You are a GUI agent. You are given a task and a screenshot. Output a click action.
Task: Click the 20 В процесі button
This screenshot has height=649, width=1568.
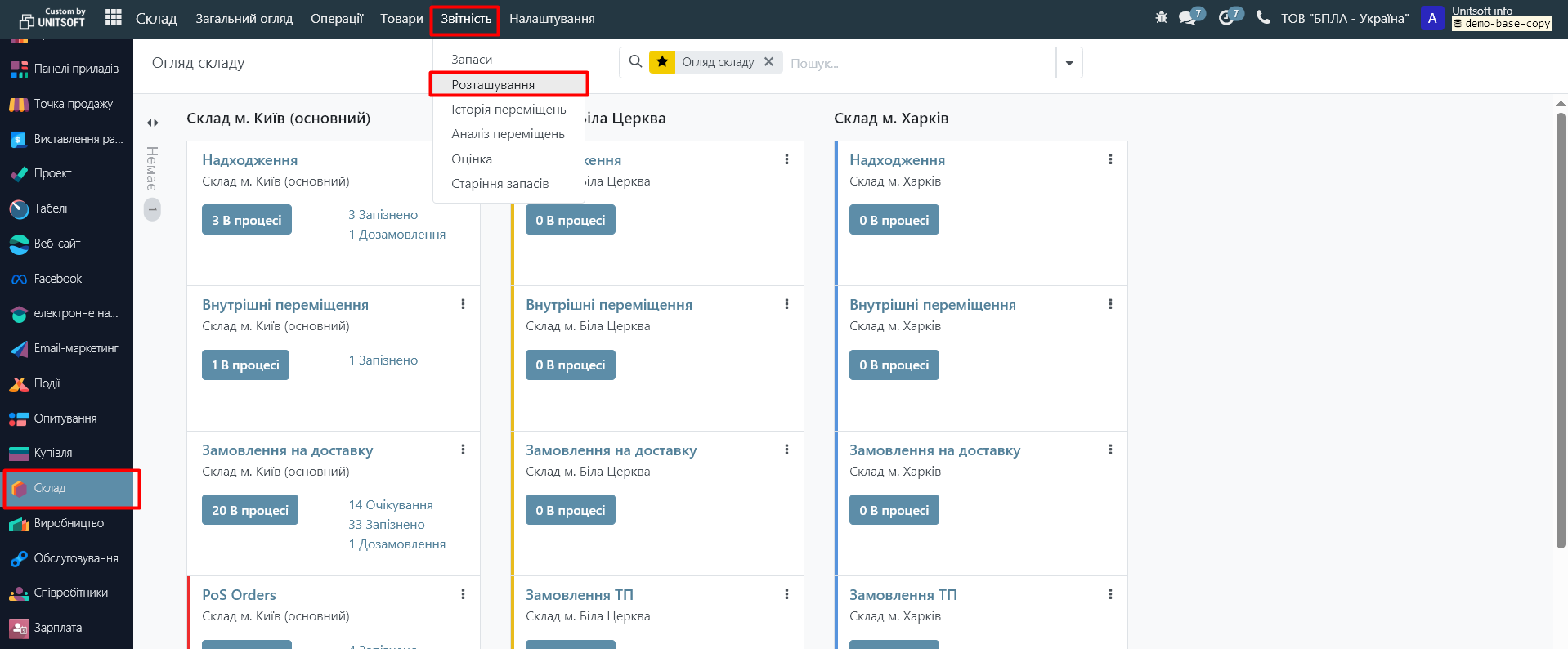click(x=250, y=510)
